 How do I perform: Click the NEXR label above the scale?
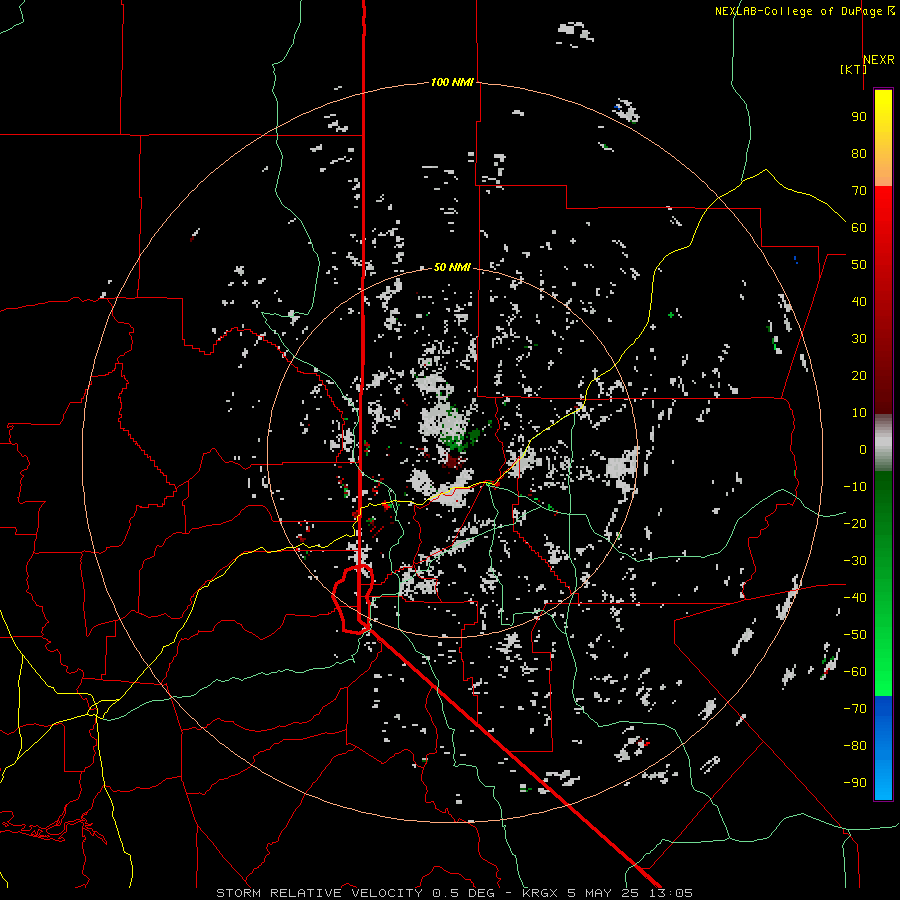(x=879, y=60)
